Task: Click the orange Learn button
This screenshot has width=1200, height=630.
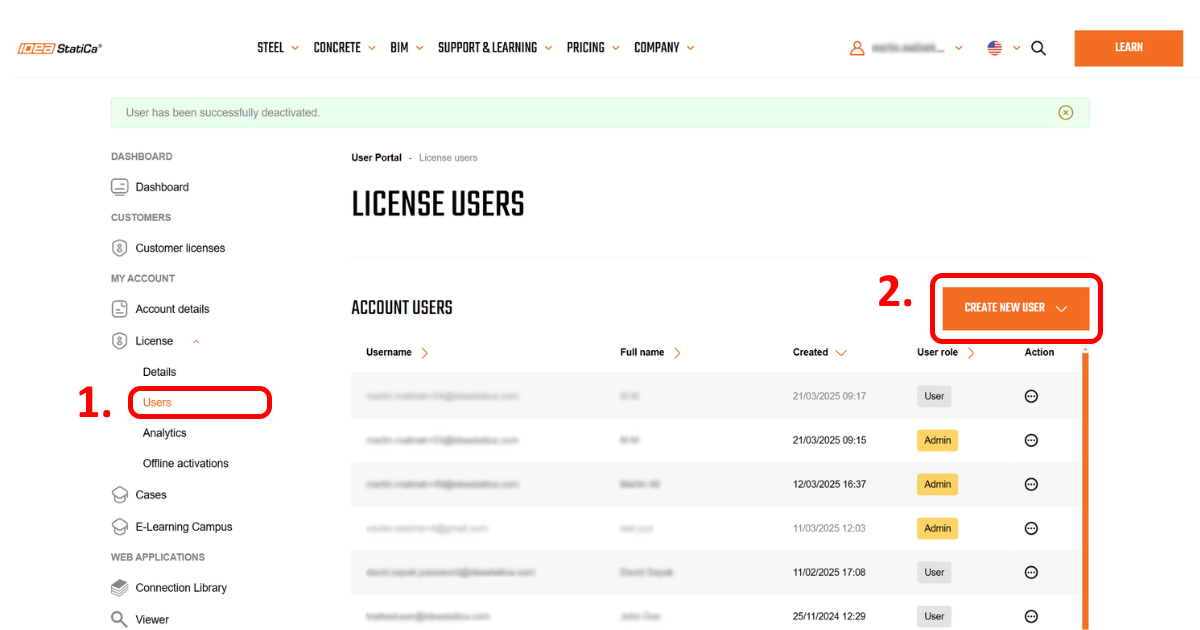Action: click(1128, 48)
